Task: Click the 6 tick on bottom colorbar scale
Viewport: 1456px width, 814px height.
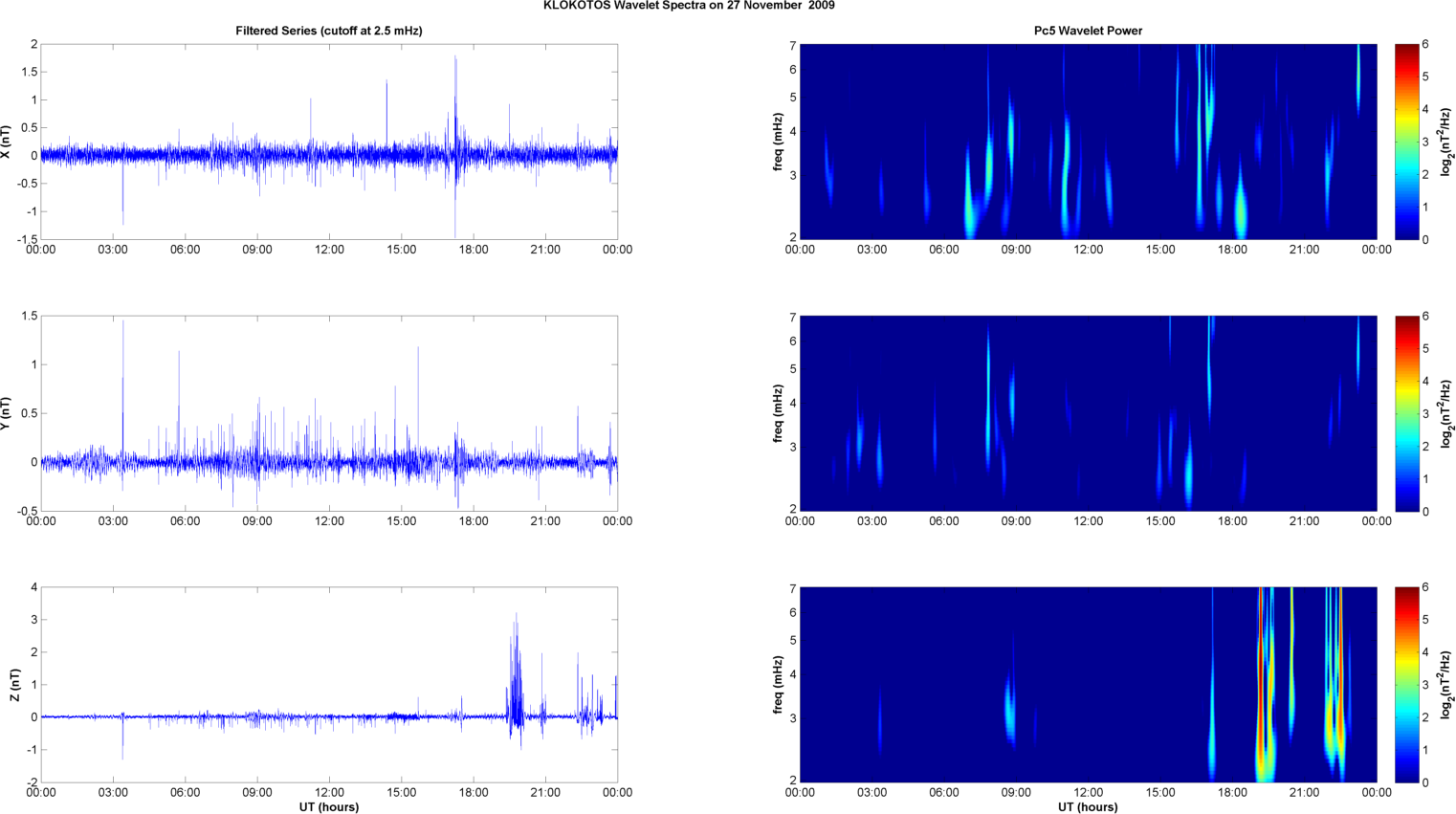Action: 1425,587
